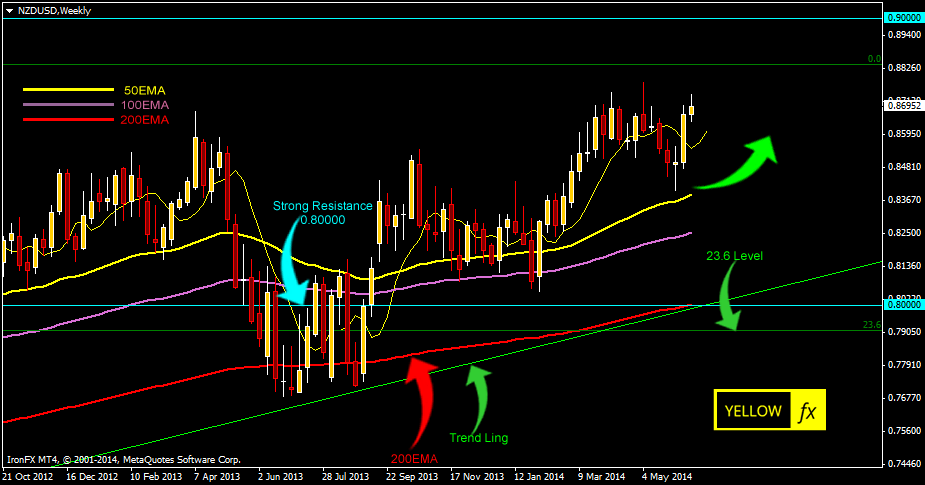
Task: Click the current price tag 0.86952
Action: [903, 103]
